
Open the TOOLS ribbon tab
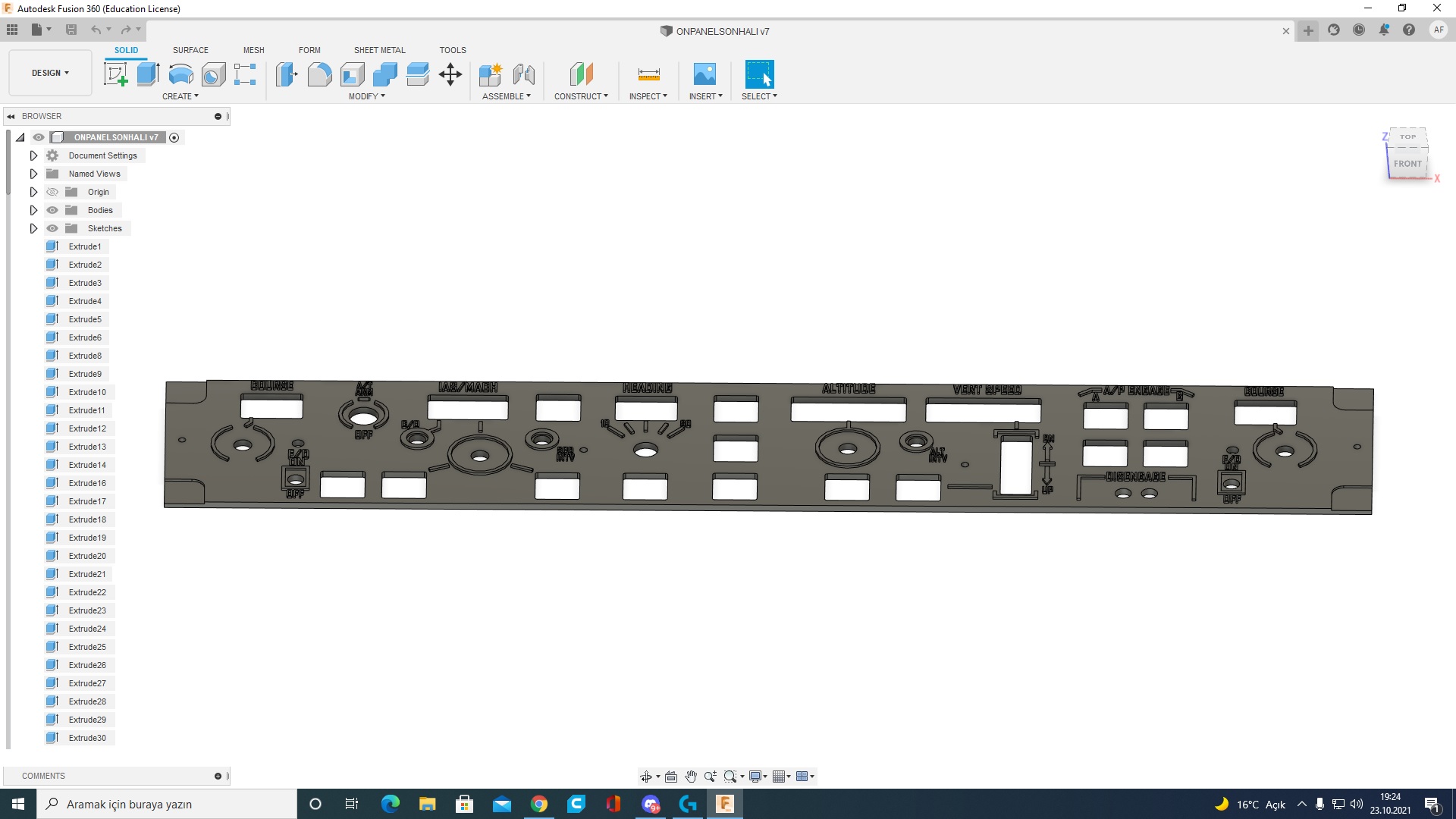(x=453, y=49)
